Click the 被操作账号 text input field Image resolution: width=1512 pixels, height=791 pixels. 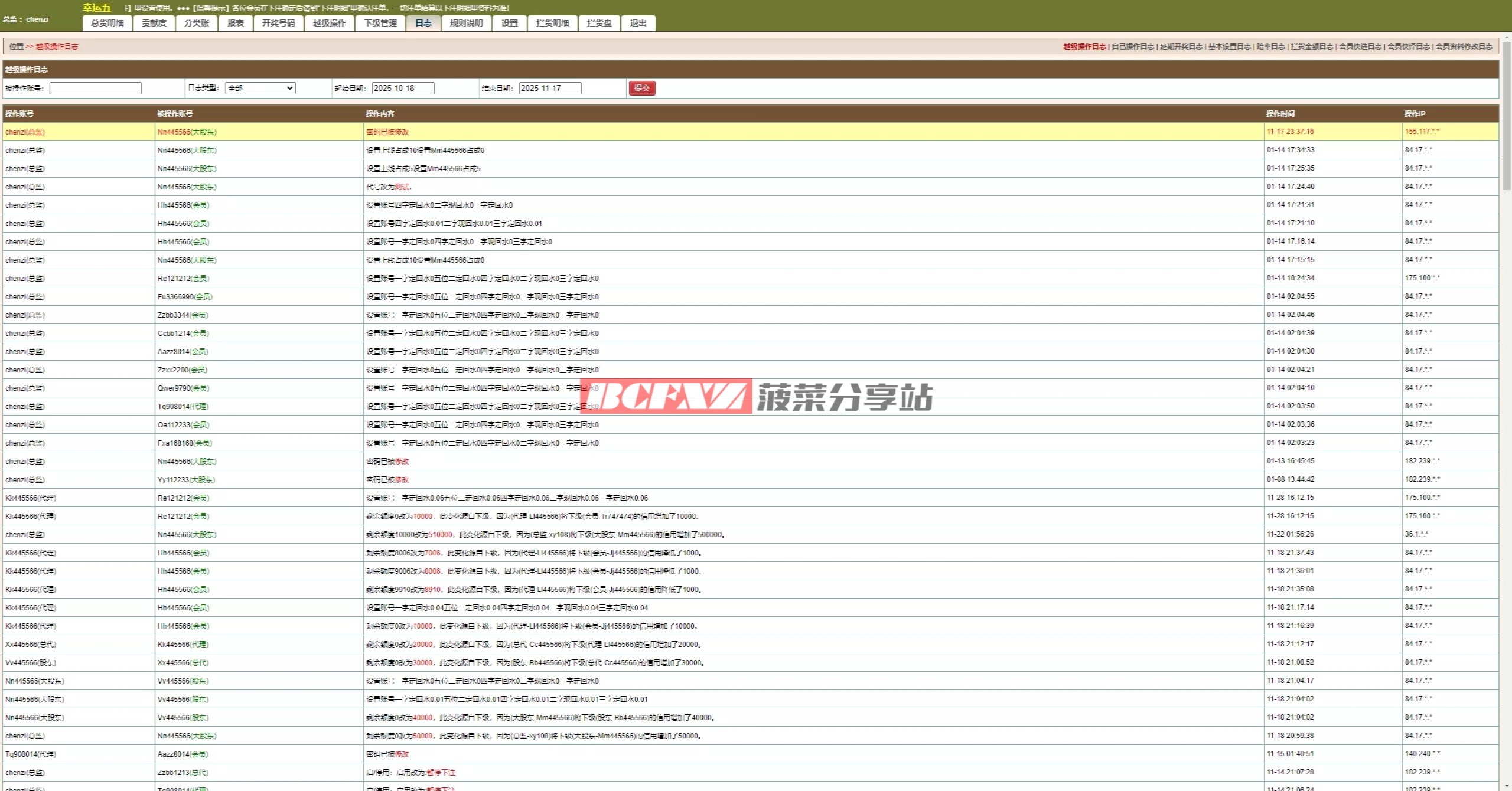click(x=96, y=88)
